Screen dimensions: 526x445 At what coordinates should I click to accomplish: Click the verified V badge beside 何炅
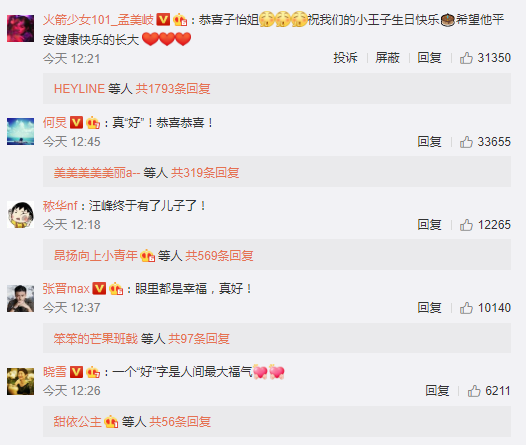click(76, 122)
